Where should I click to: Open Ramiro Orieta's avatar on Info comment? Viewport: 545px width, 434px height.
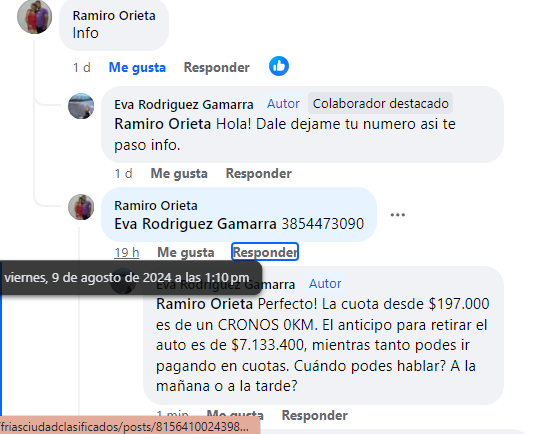point(34,16)
